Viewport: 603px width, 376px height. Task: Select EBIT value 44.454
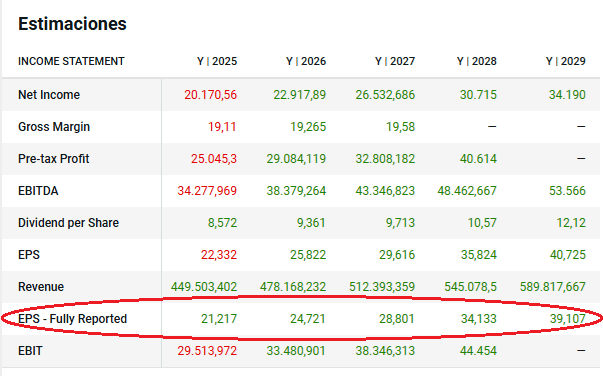click(478, 351)
